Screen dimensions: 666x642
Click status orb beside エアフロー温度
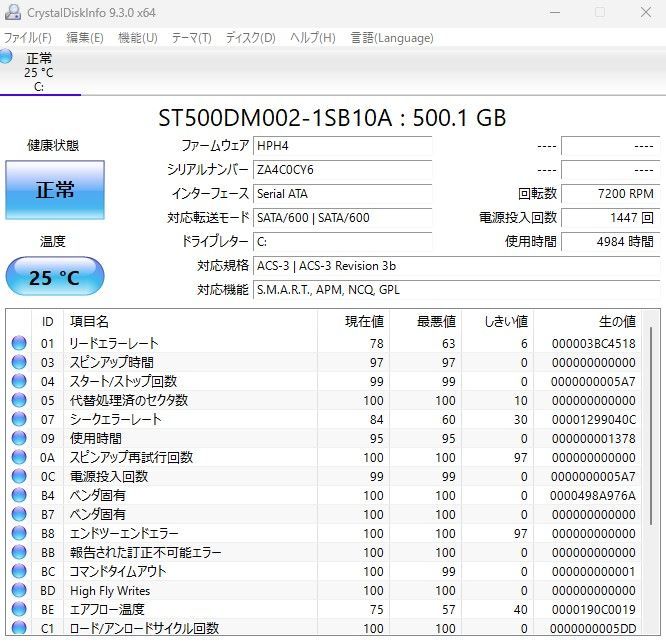(18, 609)
